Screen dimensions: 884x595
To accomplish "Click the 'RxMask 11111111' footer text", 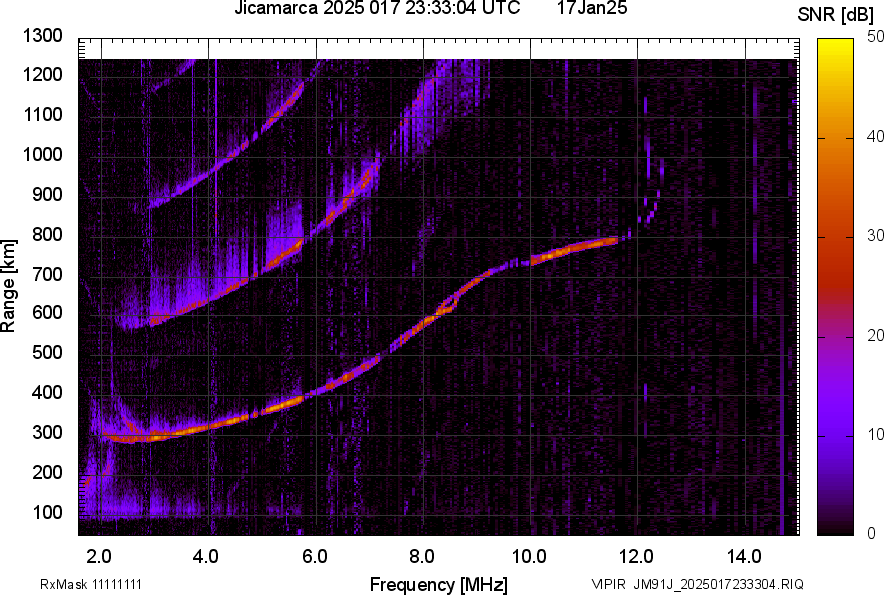I will (91, 584).
